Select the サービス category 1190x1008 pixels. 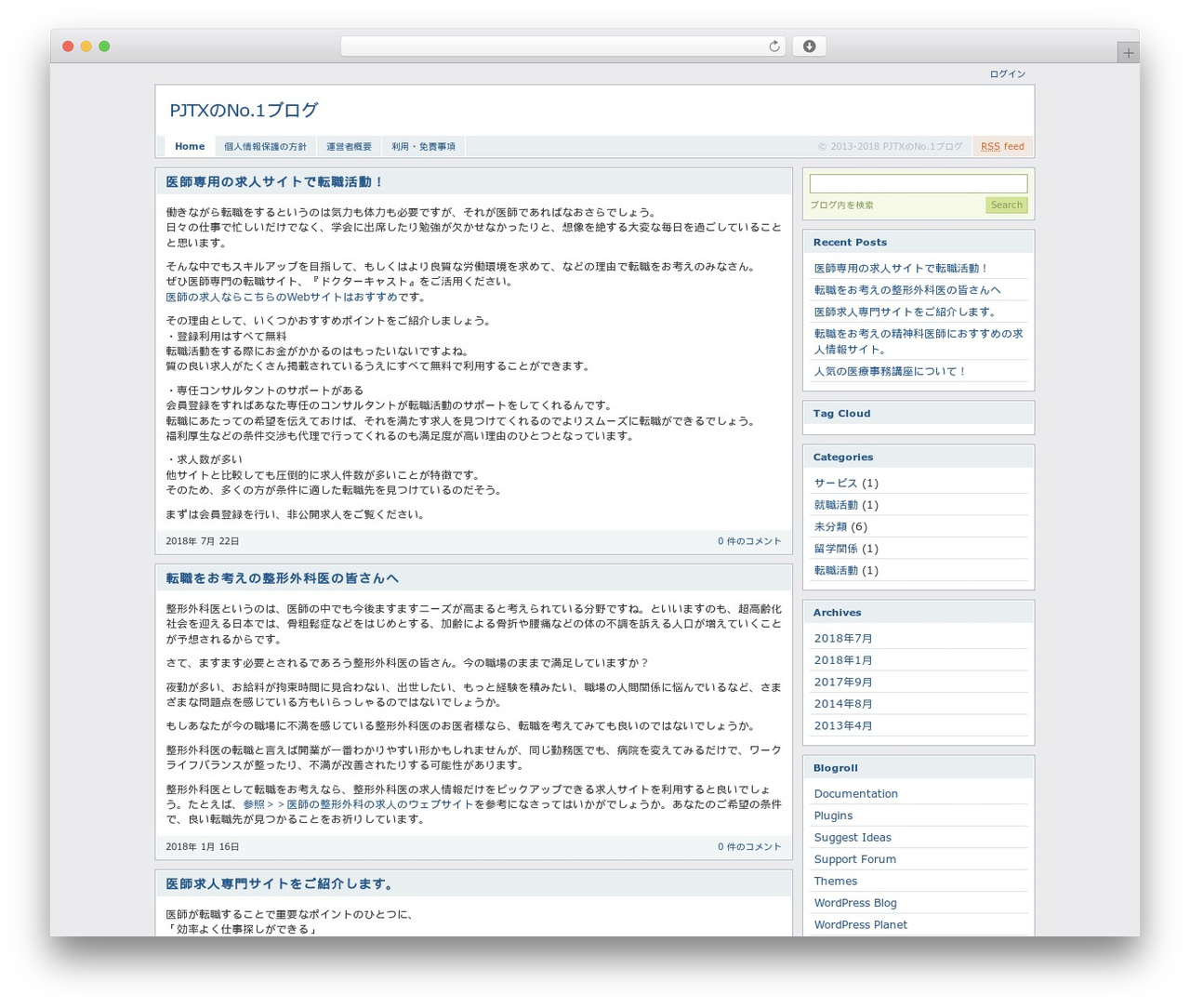pos(836,484)
